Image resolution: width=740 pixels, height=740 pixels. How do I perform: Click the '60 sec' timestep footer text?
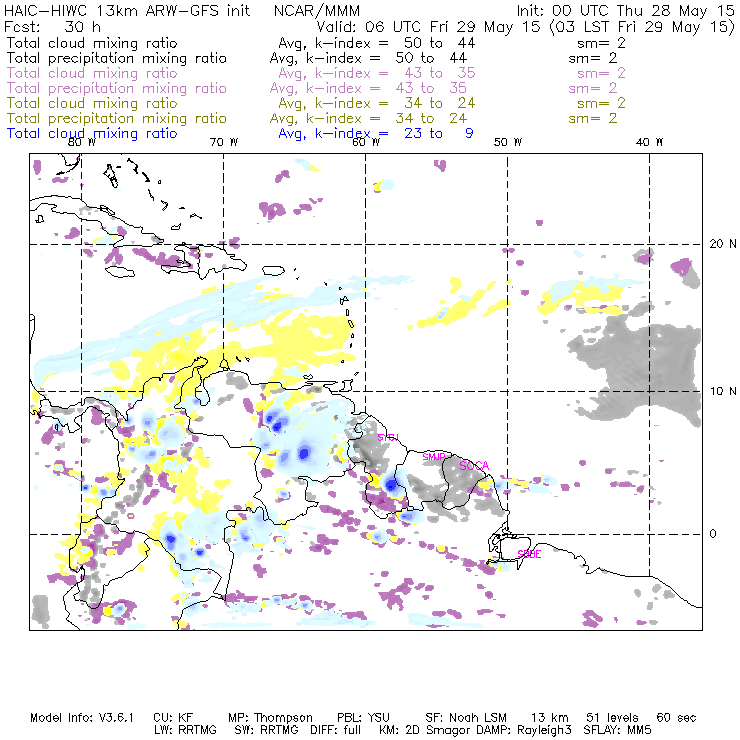[x=676, y=718]
